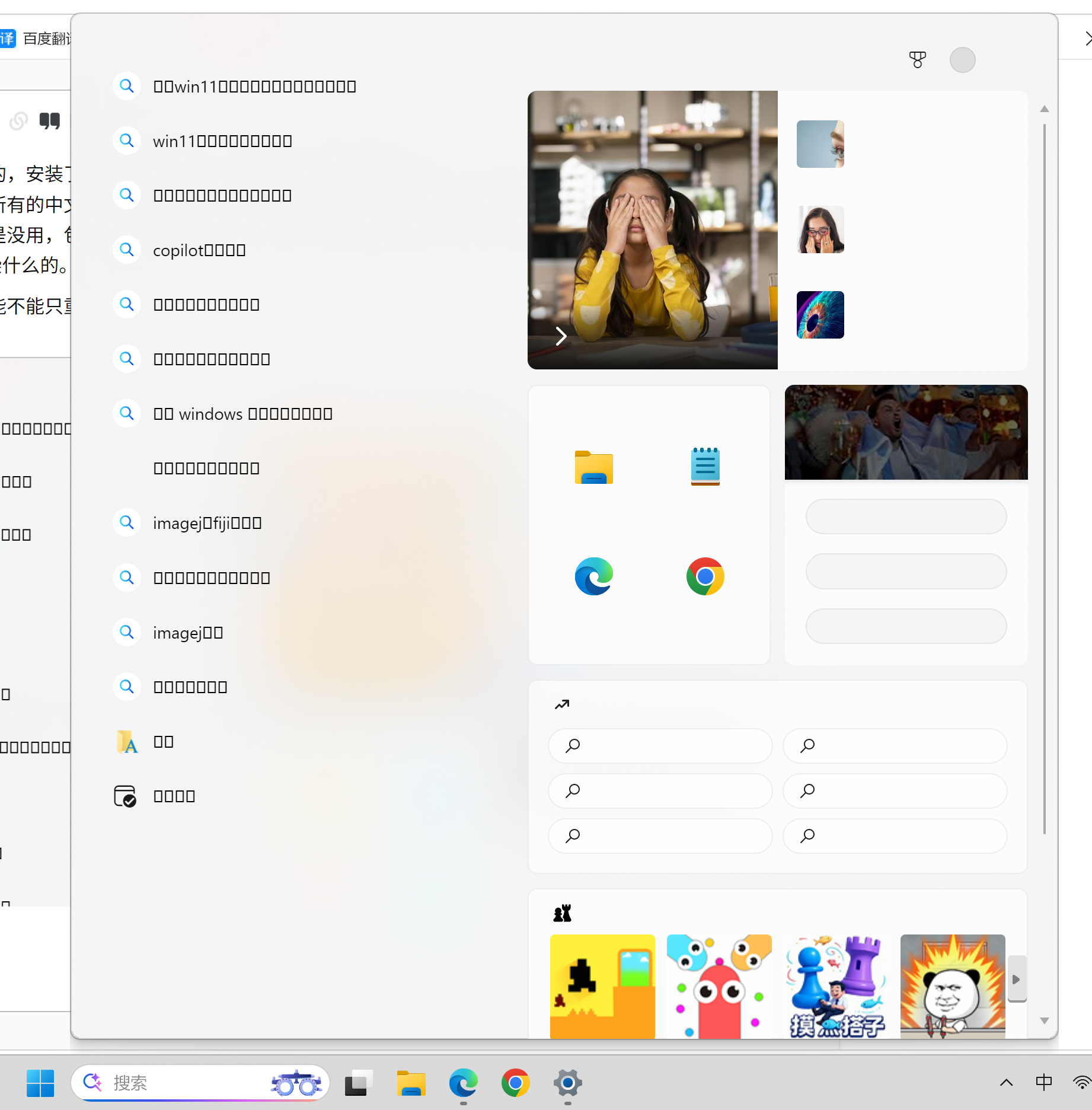This screenshot has width=1092, height=1110.
Task: Click the scrollbar down arrow
Action: tap(1045, 1020)
